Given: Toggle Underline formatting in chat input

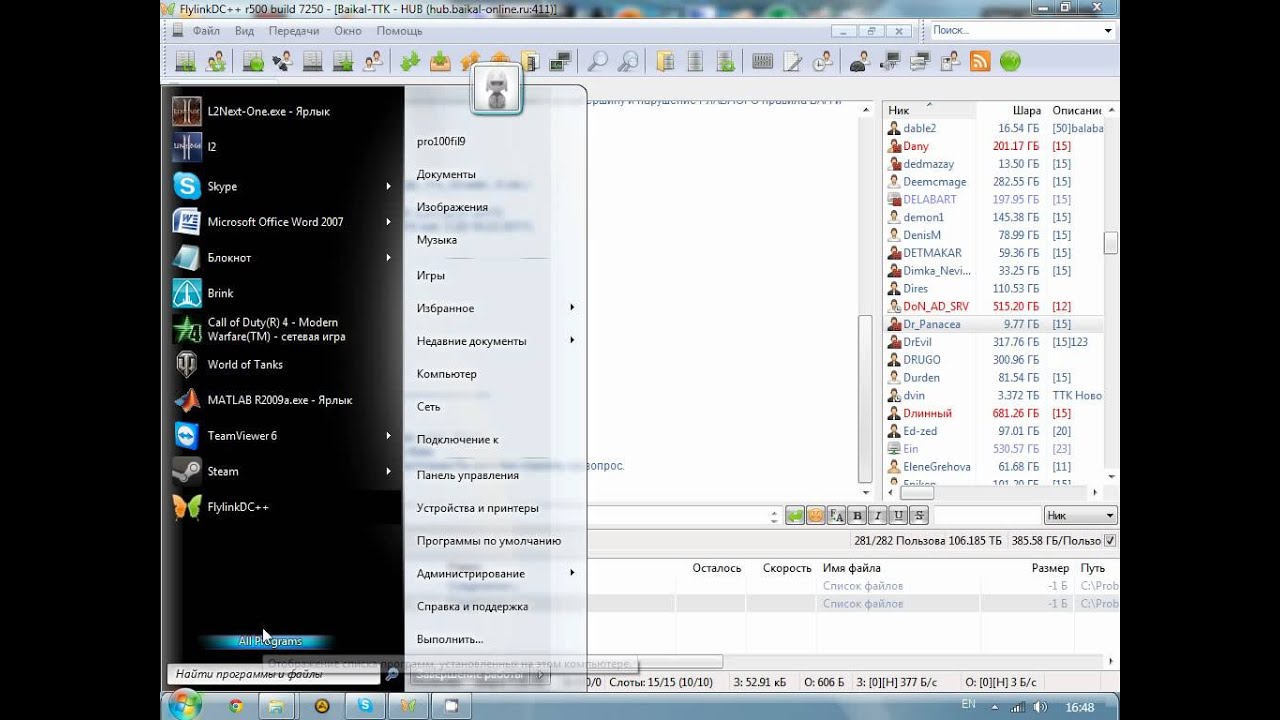Looking at the screenshot, I should (x=899, y=515).
